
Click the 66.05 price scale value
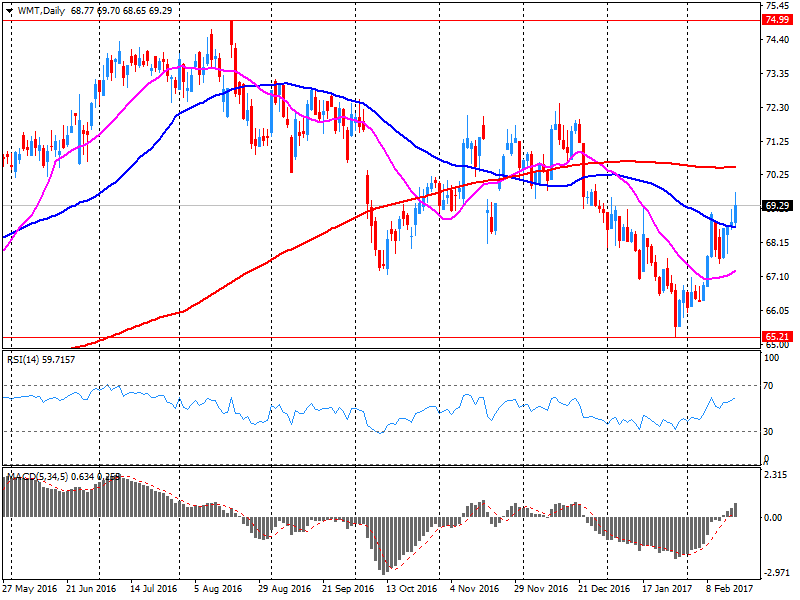click(x=778, y=311)
